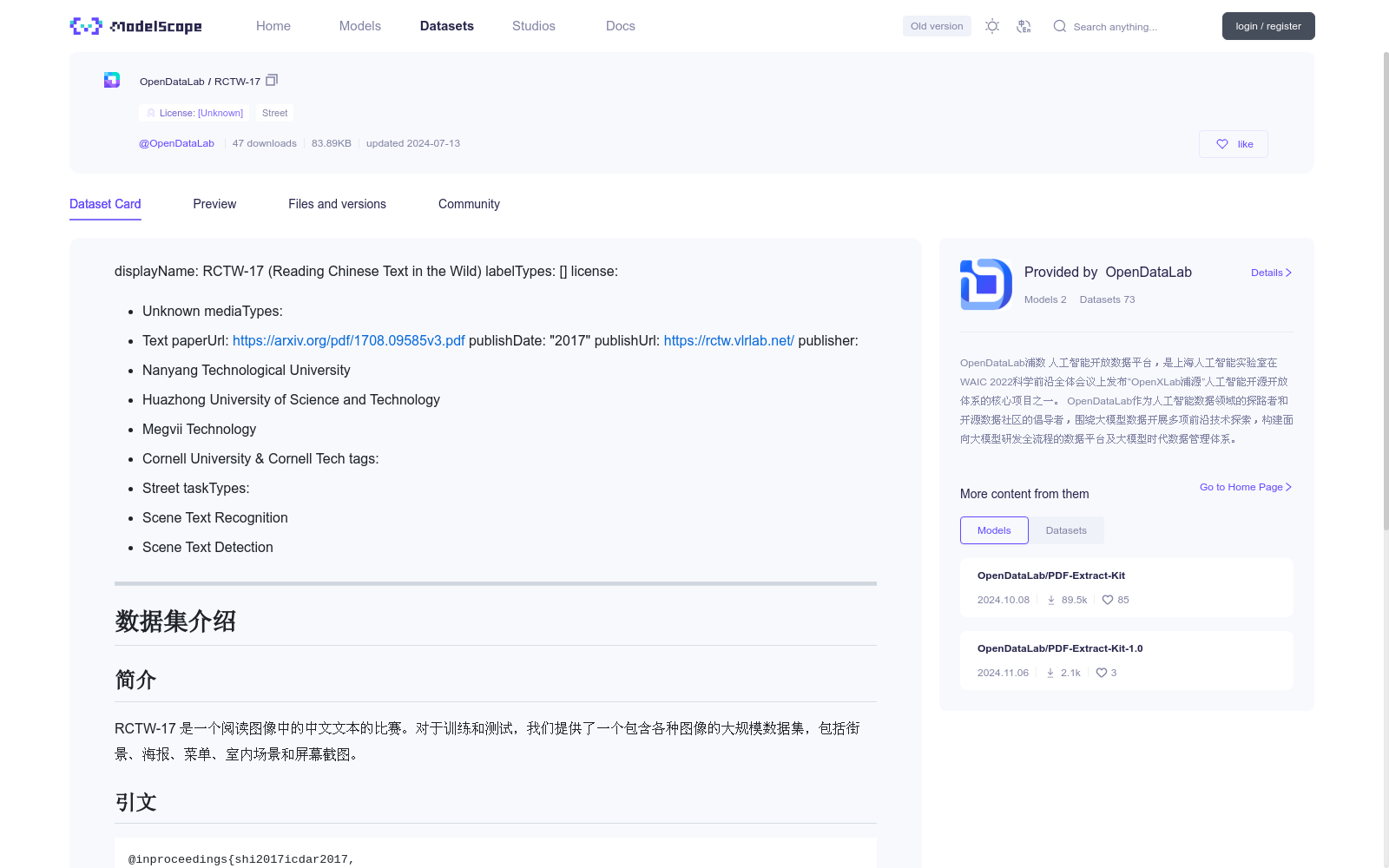Select the Dataset Card tab
Screen dimensions: 1389x868
105,204
